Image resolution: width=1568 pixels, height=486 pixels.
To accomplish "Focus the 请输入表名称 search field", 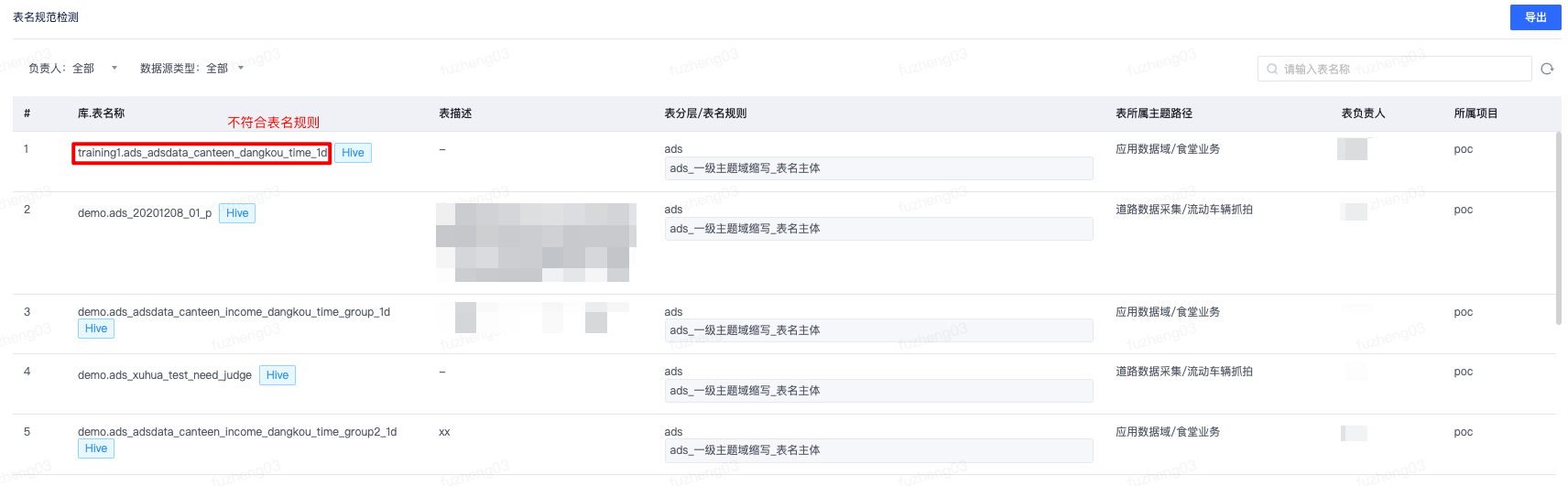I will click(1394, 69).
